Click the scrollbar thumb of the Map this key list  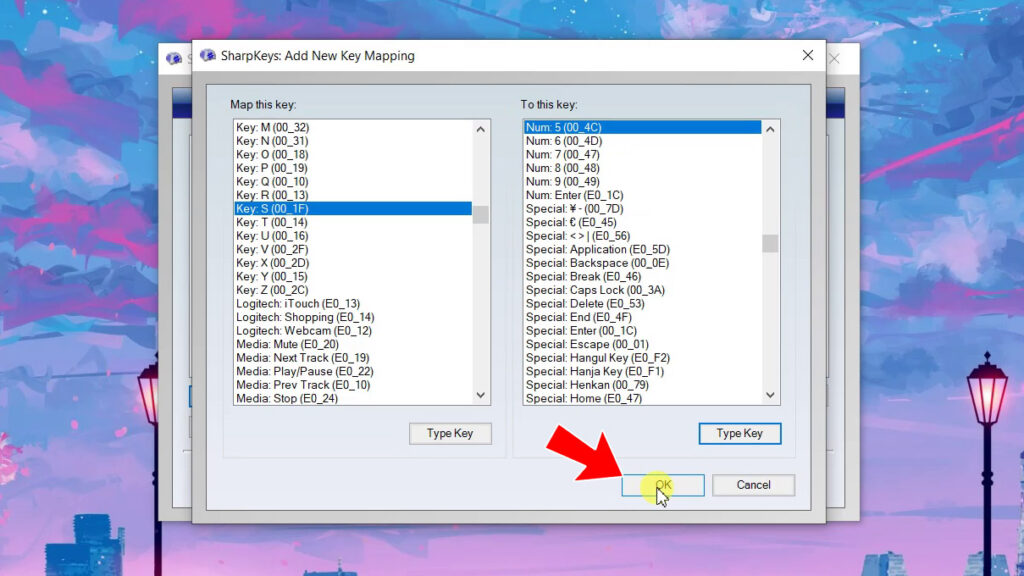[481, 214]
